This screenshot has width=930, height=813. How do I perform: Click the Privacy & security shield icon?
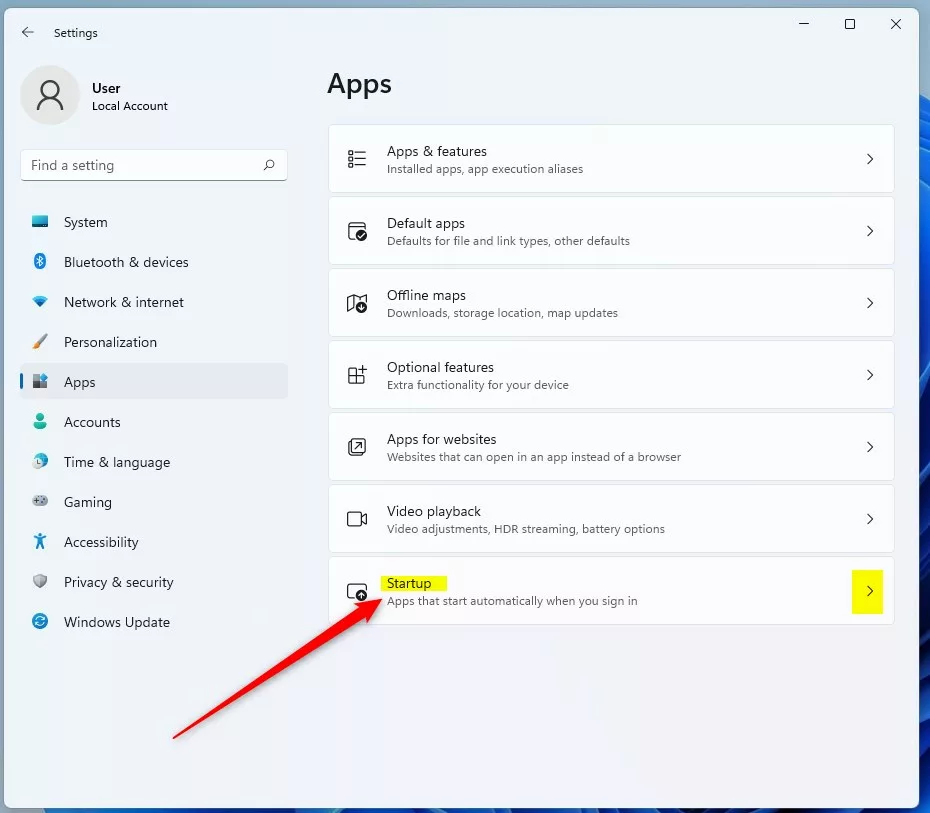click(40, 582)
